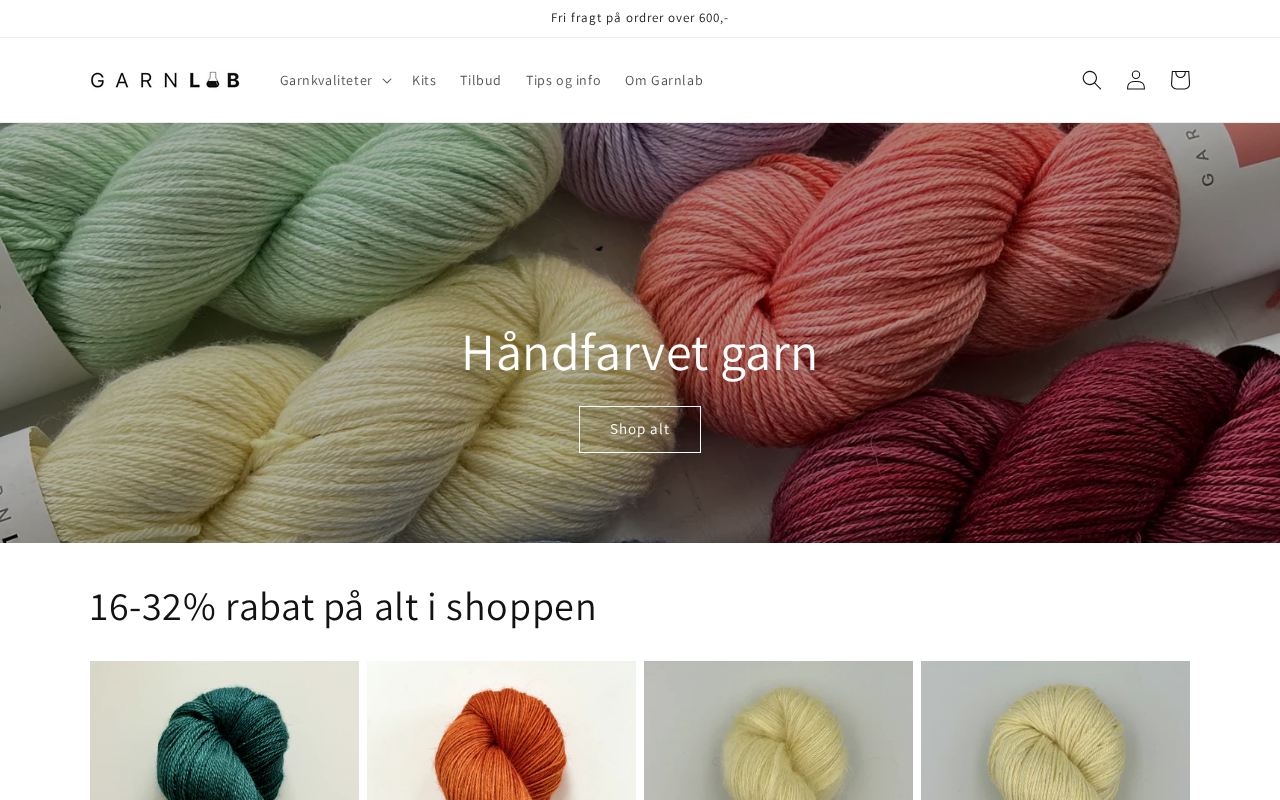Image resolution: width=1280 pixels, height=800 pixels.
Task: Open the rightmost cream yarn product
Action: [x=1055, y=731]
